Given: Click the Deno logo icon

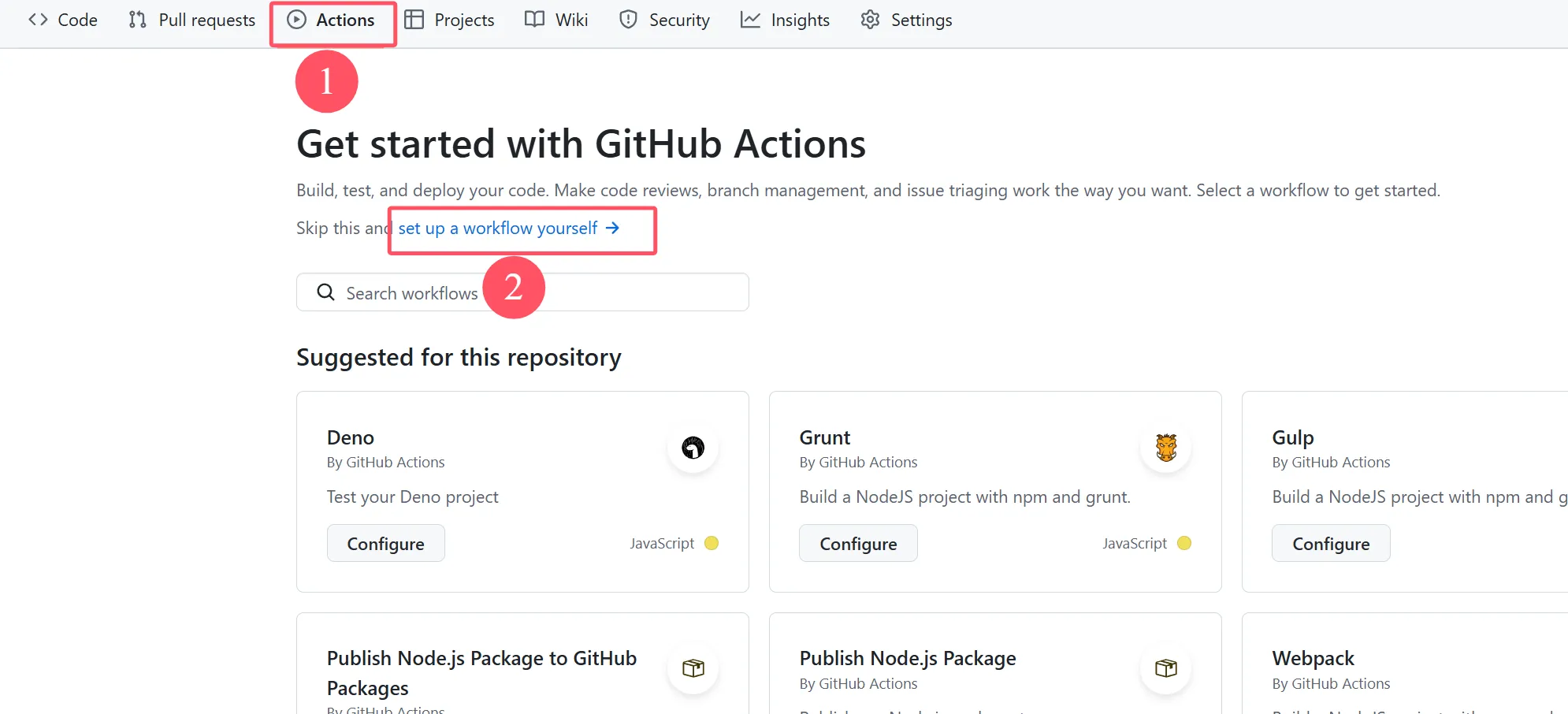Looking at the screenshot, I should coord(693,448).
